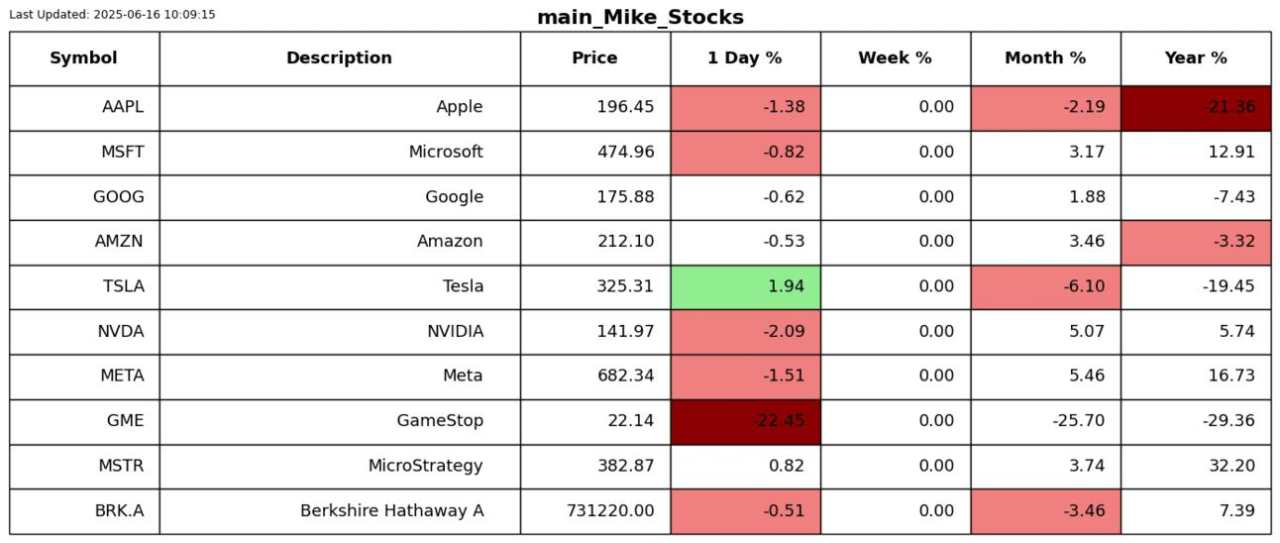The image size is (1280, 543).
Task: Click the Last Updated timestamp
Action: [x=112, y=15]
